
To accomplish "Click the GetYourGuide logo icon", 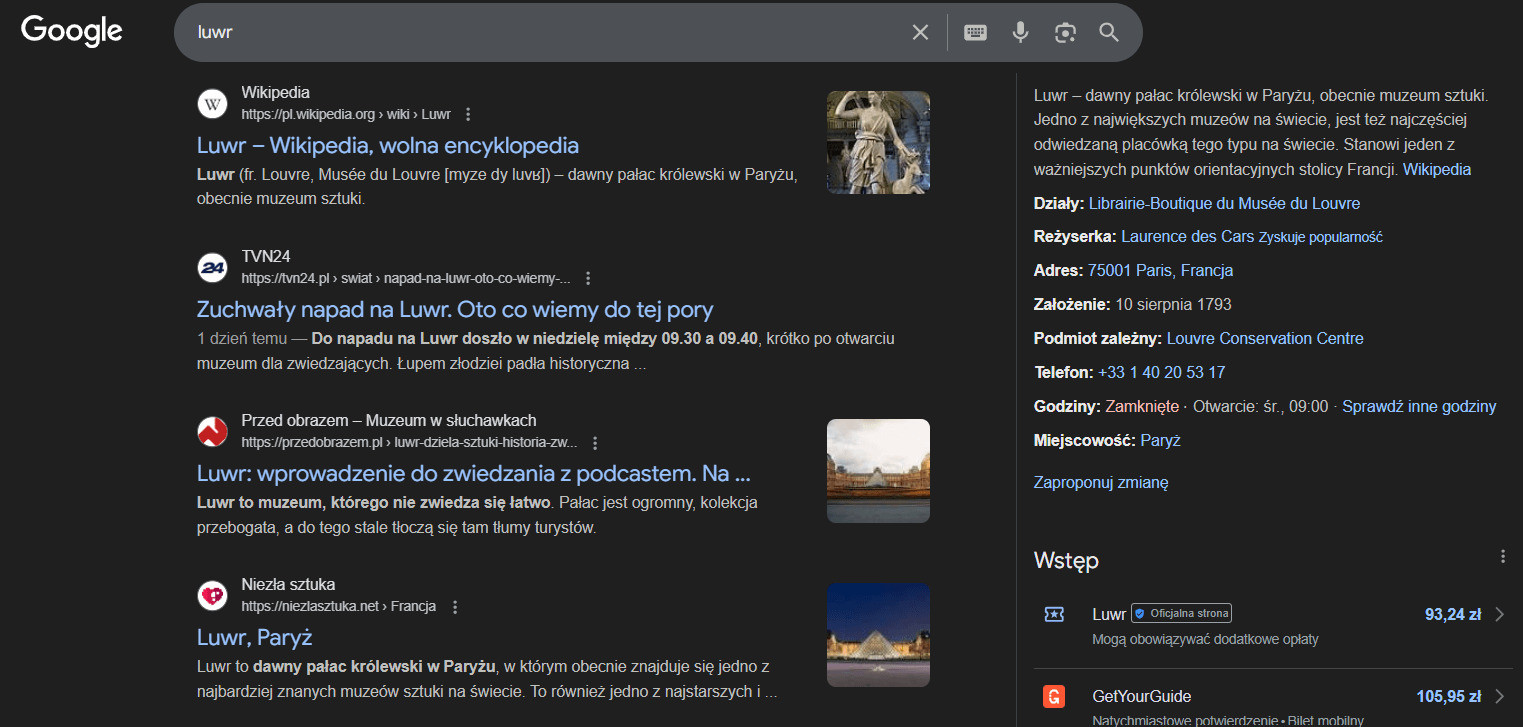I will click(1054, 697).
